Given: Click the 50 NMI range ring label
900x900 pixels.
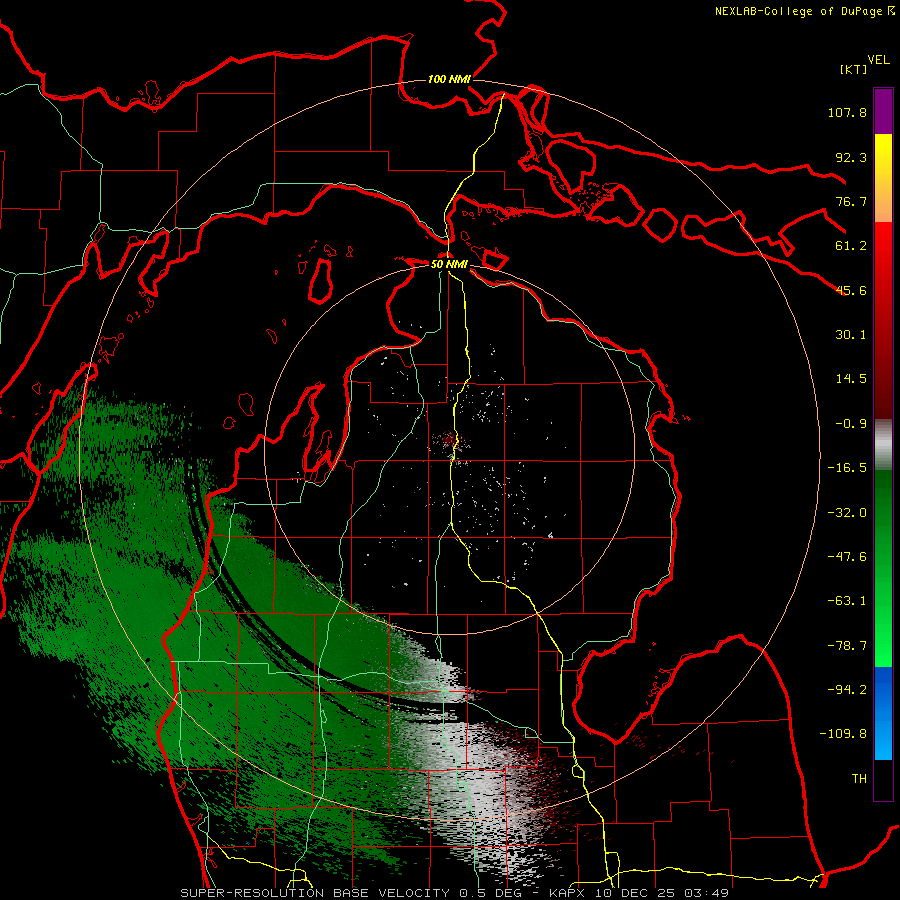Looking at the screenshot, I should click(449, 265).
